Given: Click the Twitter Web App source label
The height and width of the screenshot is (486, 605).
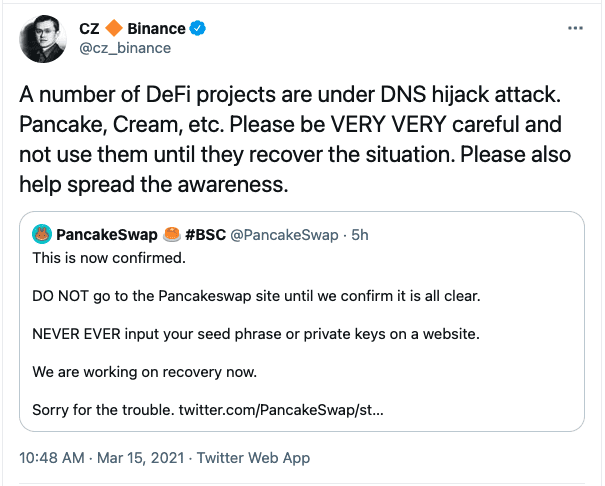Looking at the screenshot, I should pyautogui.click(x=252, y=458).
